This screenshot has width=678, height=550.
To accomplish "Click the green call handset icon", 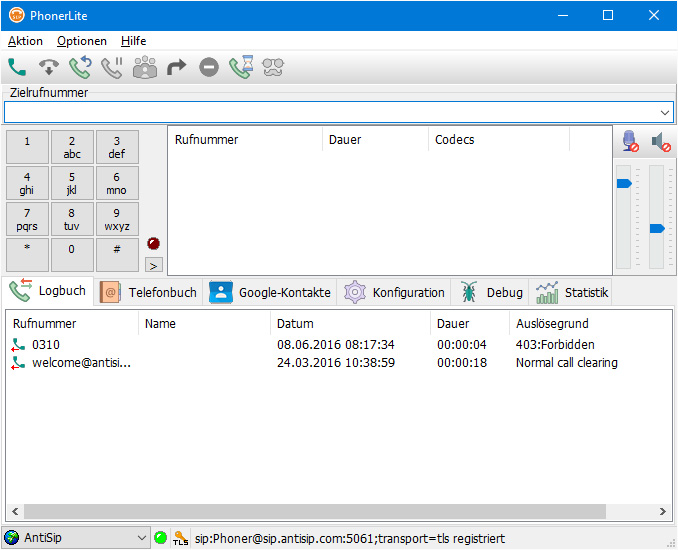I will [x=17, y=68].
